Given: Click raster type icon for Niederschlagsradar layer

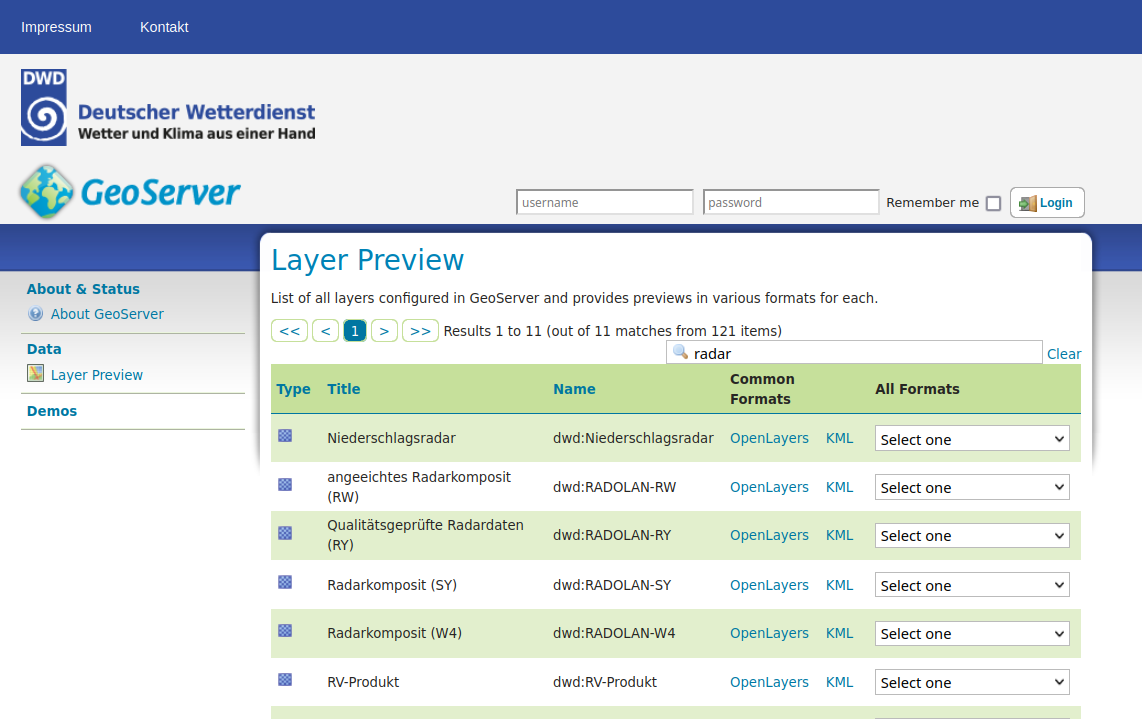Looking at the screenshot, I should 285,436.
